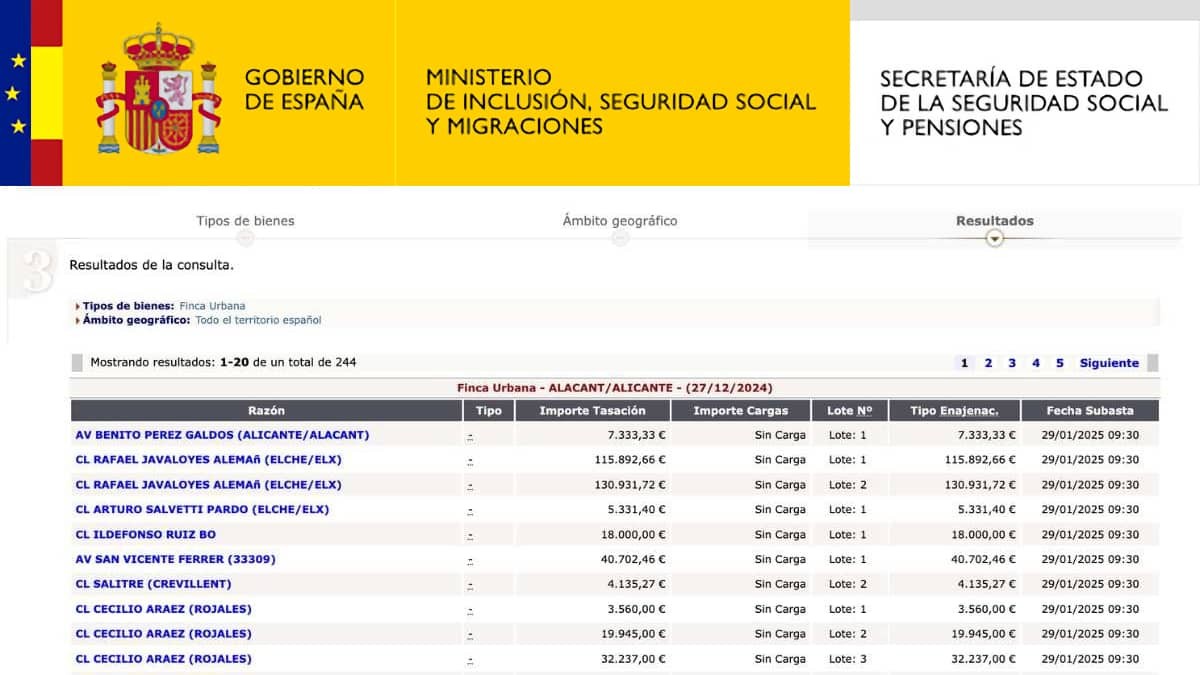Expand the Ámbito geográfico filter summary
1200x675 pixels.
tap(137, 320)
